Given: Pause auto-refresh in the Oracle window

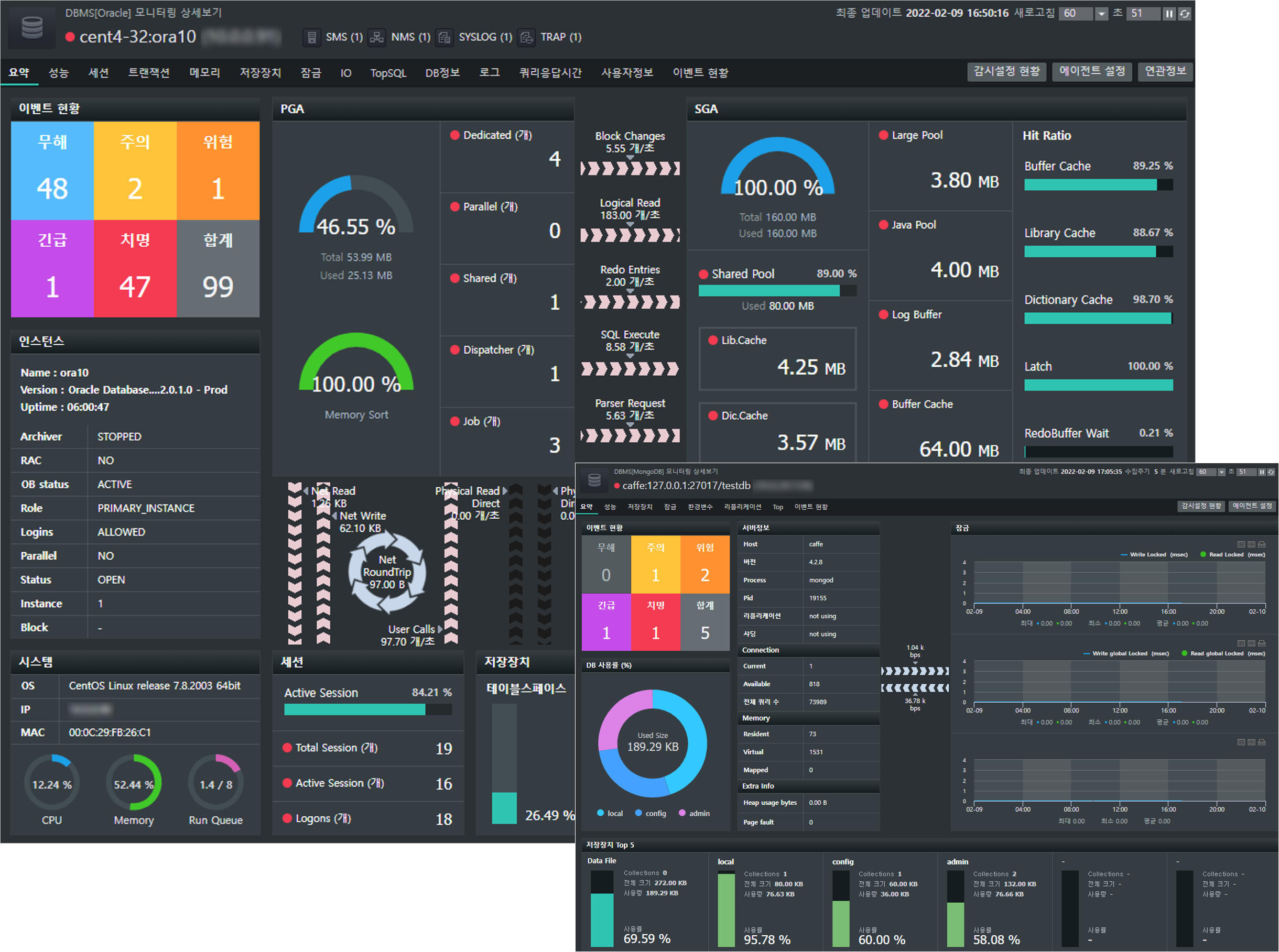Looking at the screenshot, I should [x=1169, y=13].
